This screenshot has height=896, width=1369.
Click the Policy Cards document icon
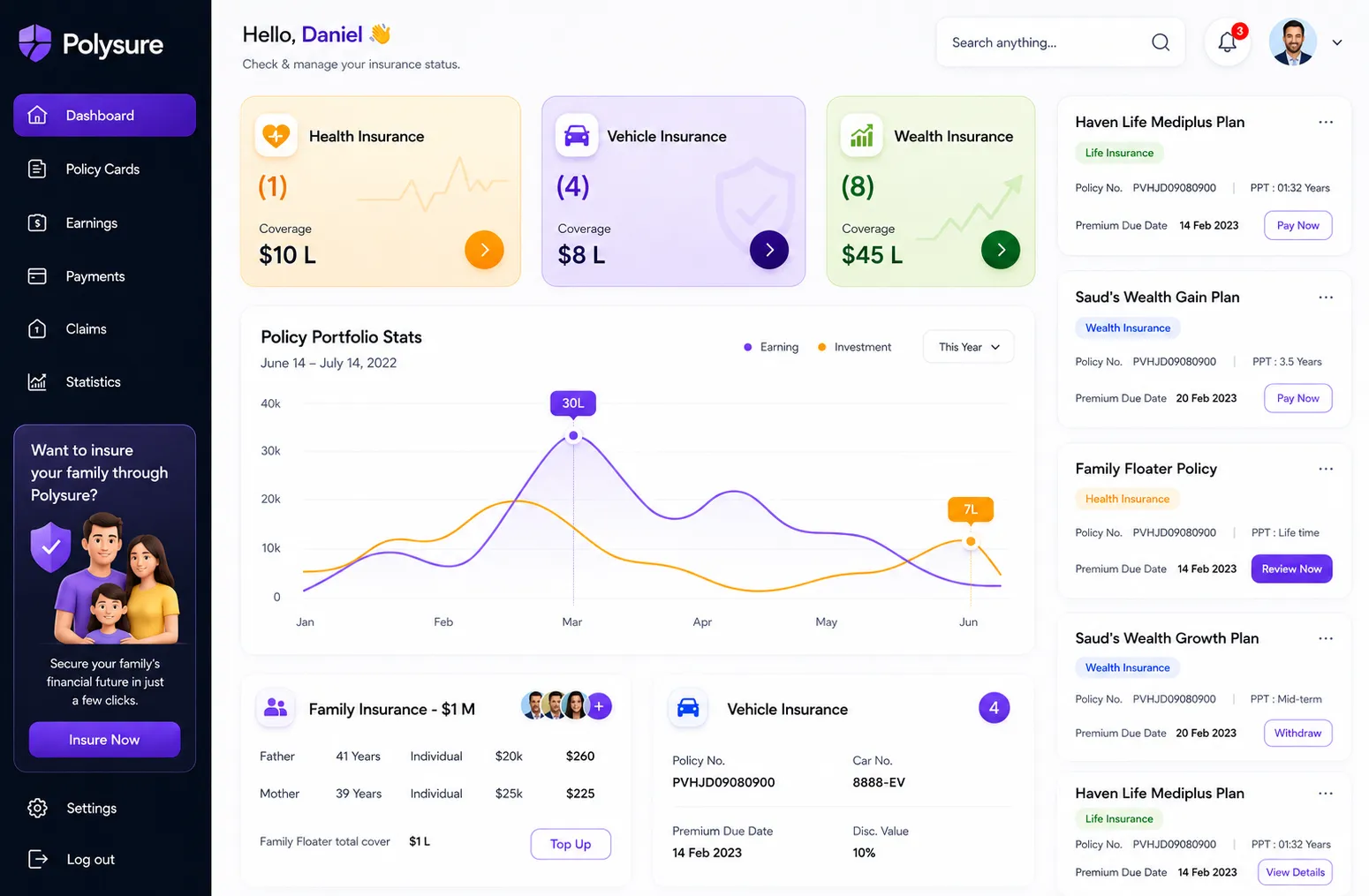tap(37, 169)
